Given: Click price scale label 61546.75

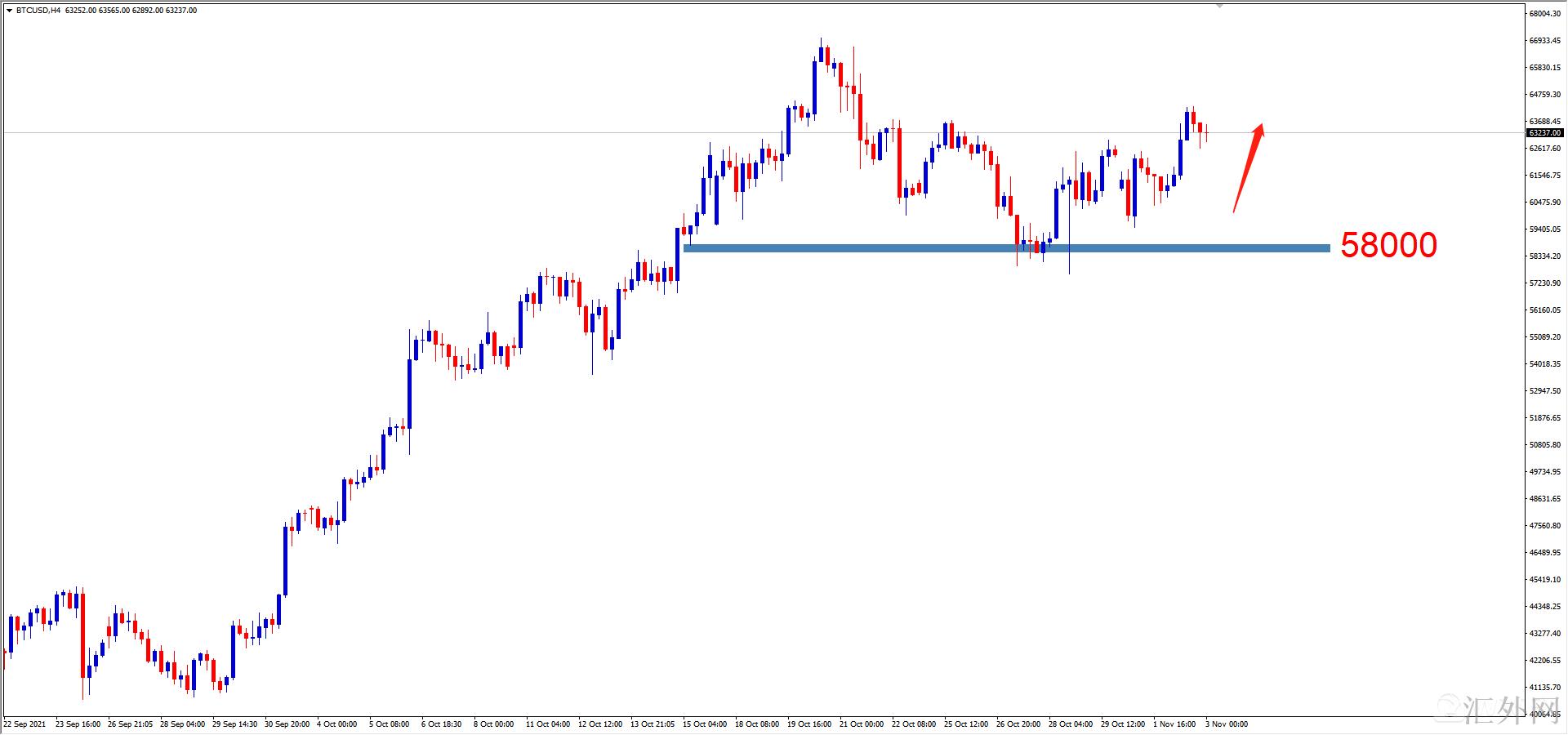Looking at the screenshot, I should pos(1545,176).
